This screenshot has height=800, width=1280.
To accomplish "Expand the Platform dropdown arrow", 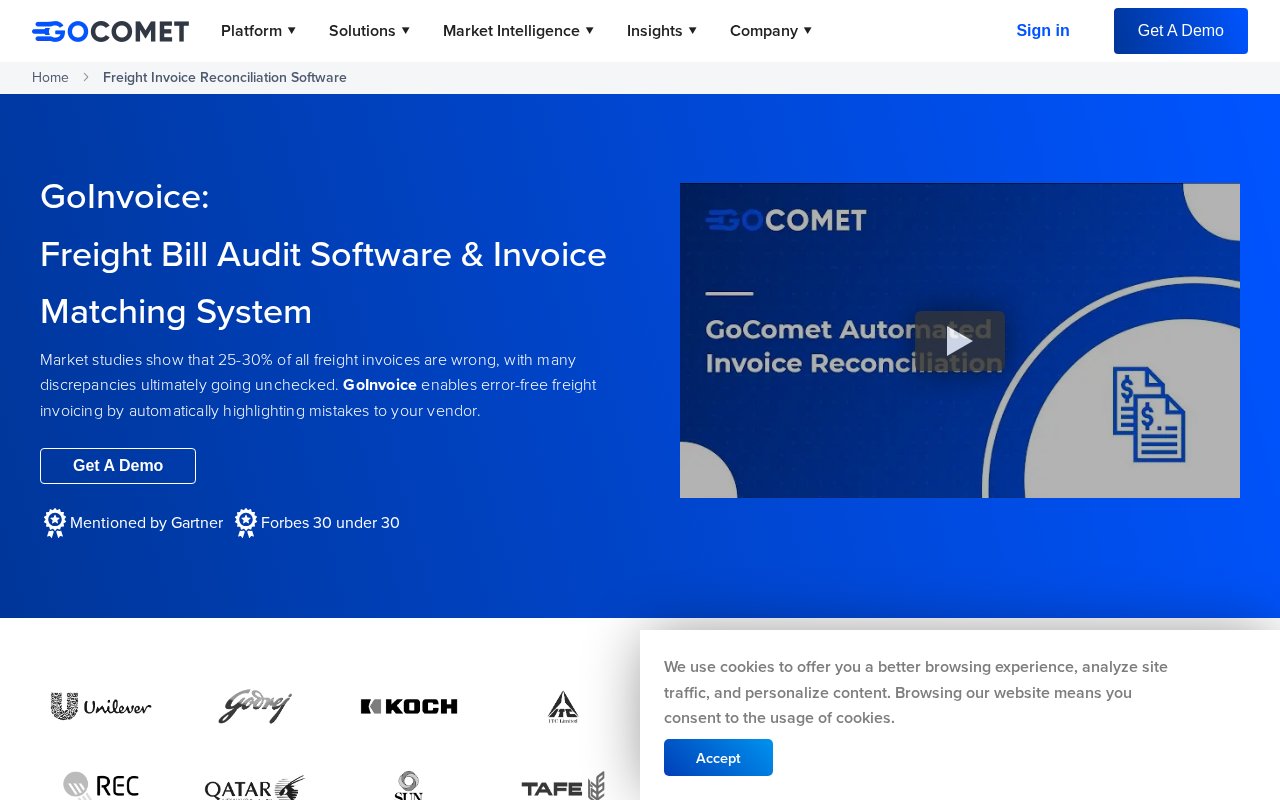I will 292,30.
